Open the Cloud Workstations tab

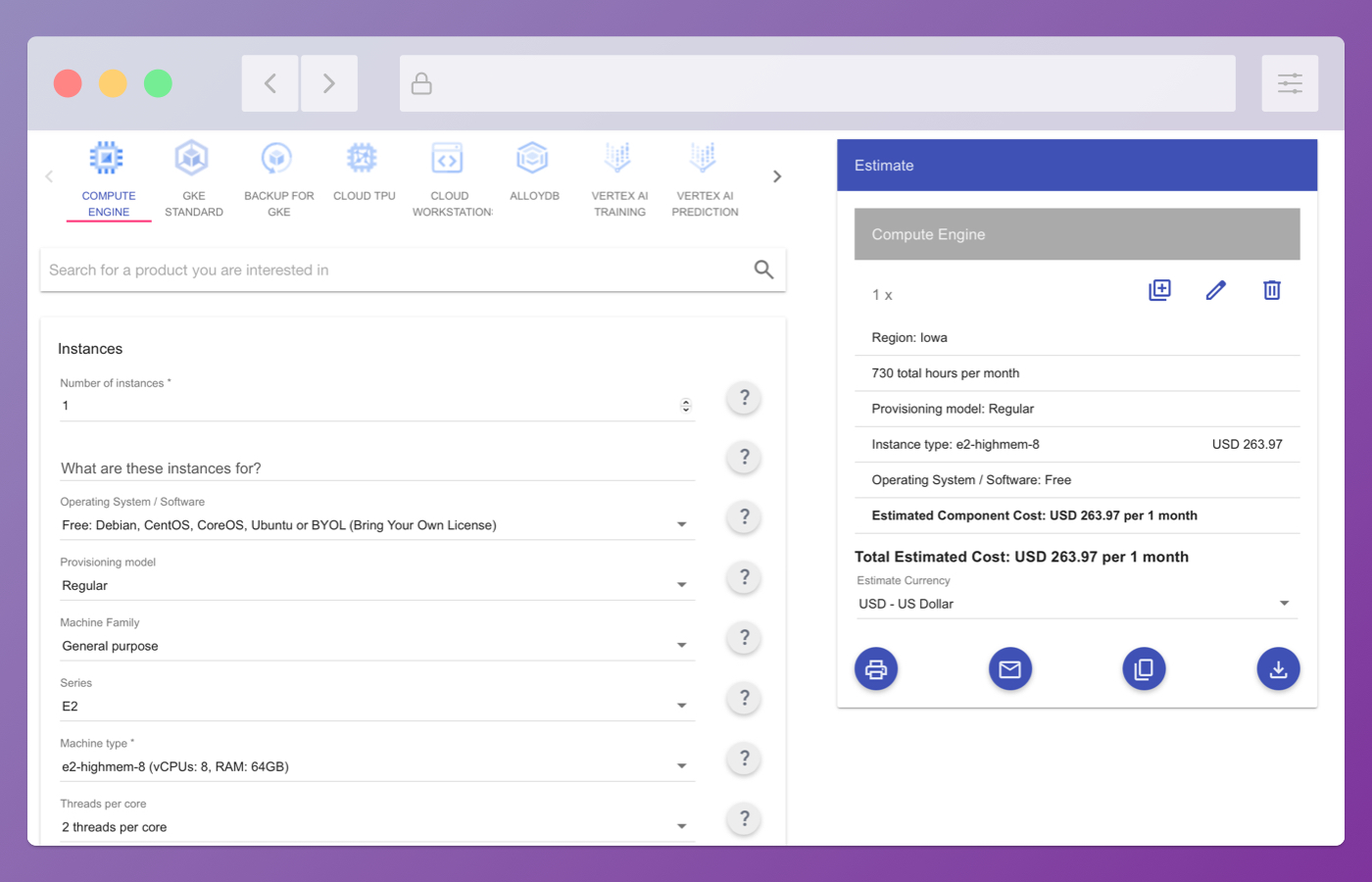click(450, 180)
